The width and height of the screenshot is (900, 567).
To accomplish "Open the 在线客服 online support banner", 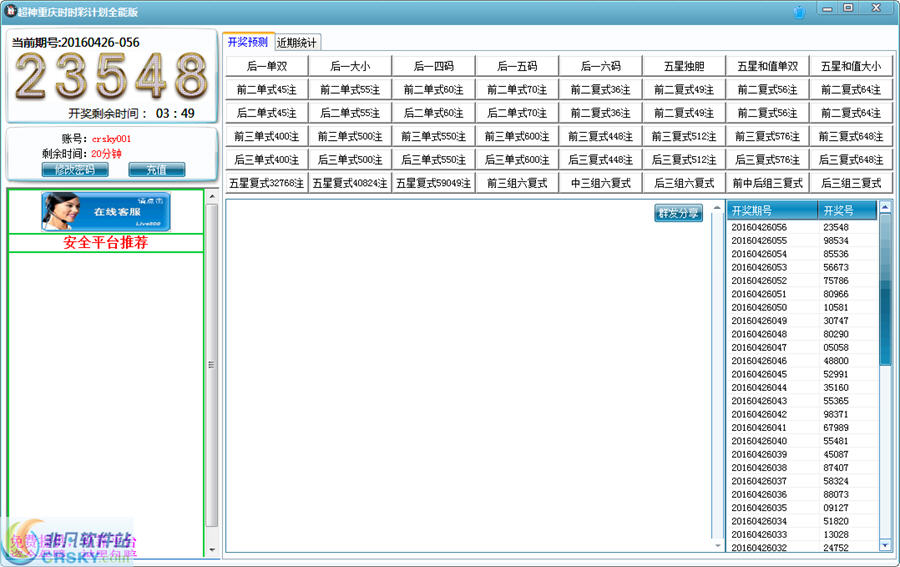I will (106, 211).
